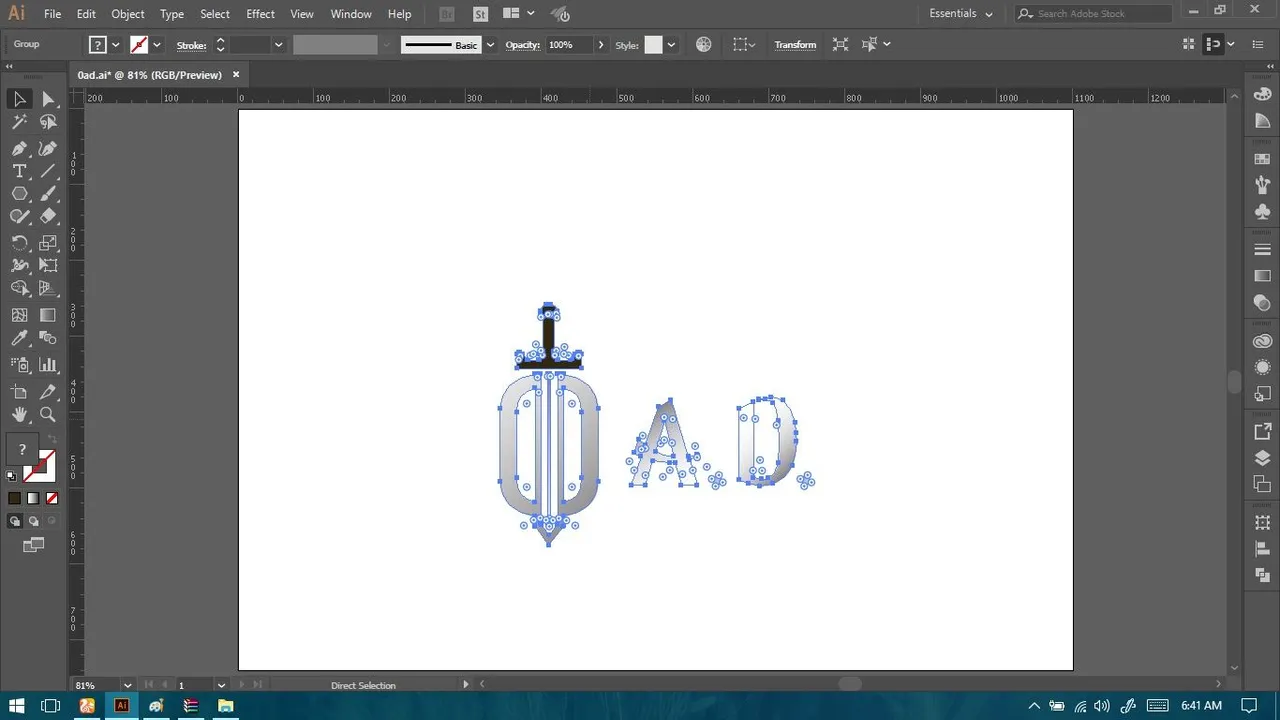Select the Zoom tool
This screenshot has width=1280, height=720.
click(x=48, y=415)
